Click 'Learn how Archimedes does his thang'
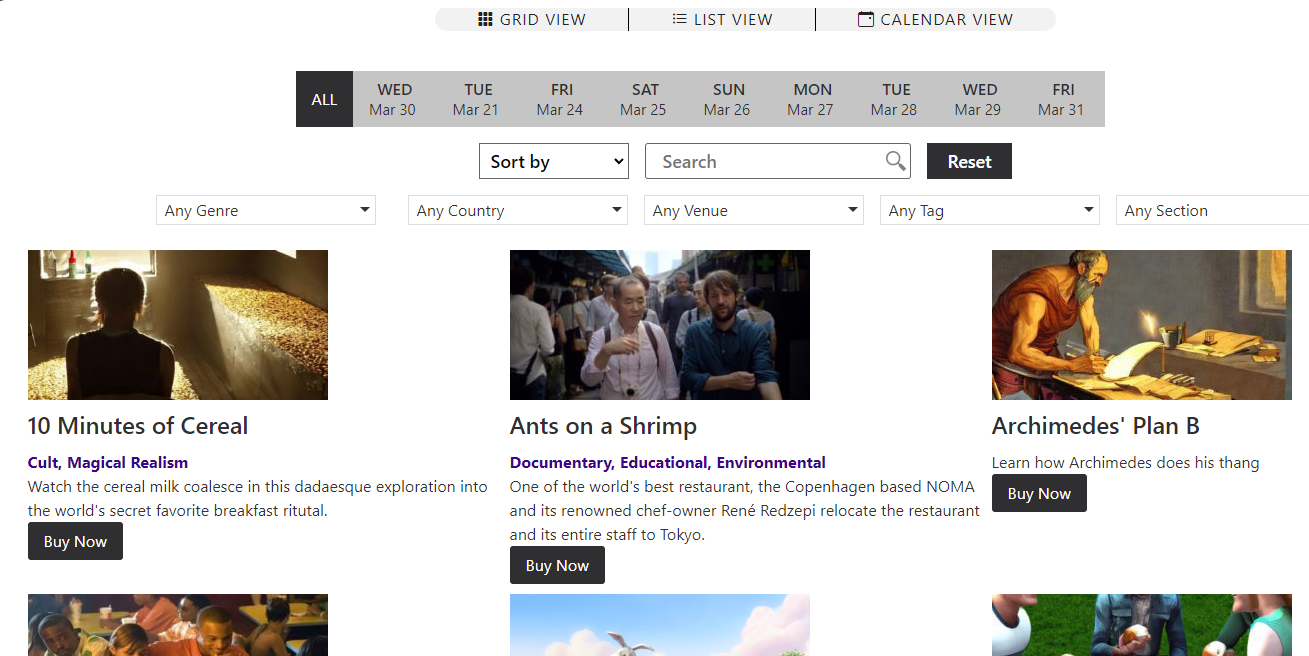The height and width of the screenshot is (656, 1309). (1125, 462)
